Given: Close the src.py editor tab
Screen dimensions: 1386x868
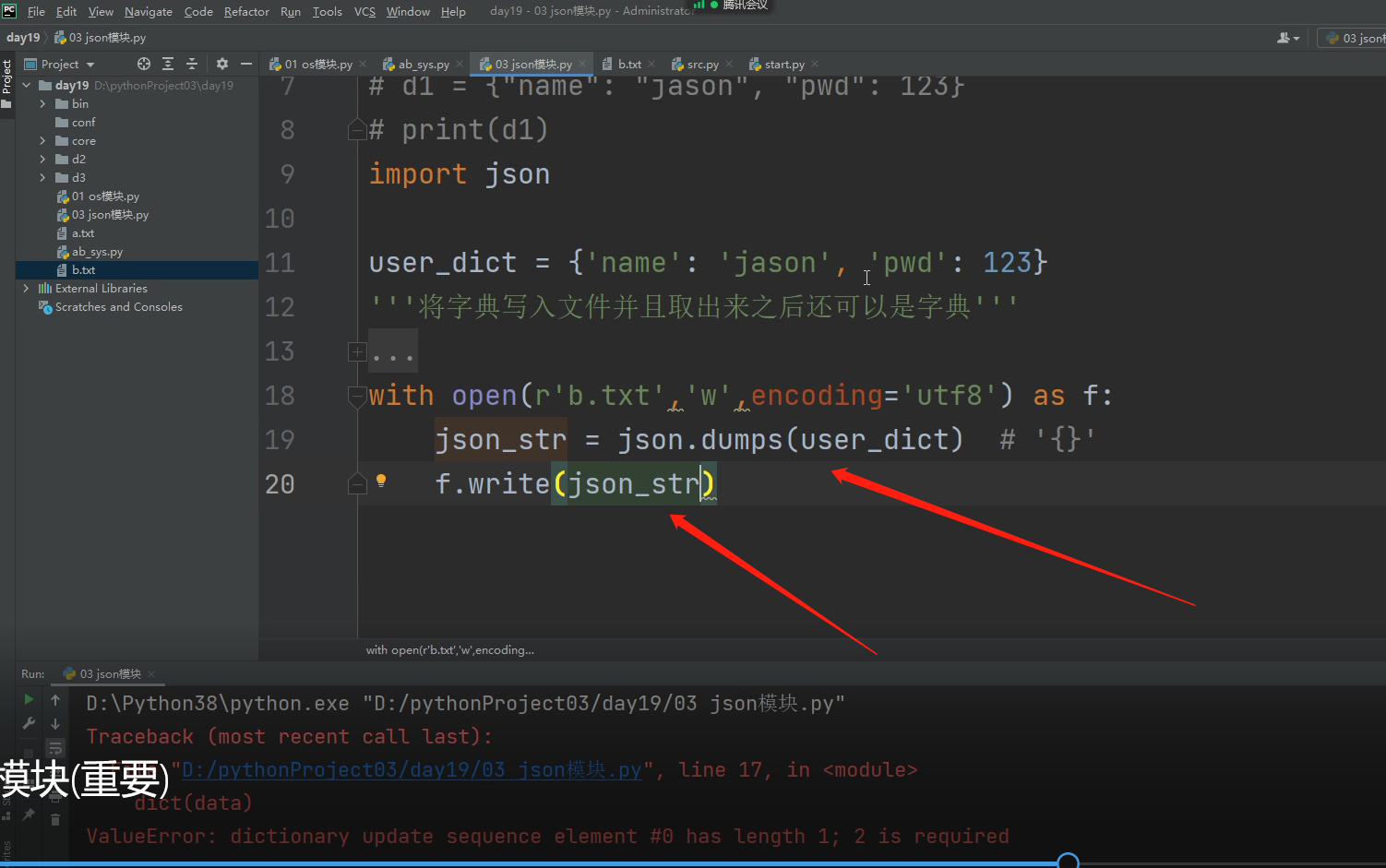Looking at the screenshot, I should (x=729, y=65).
